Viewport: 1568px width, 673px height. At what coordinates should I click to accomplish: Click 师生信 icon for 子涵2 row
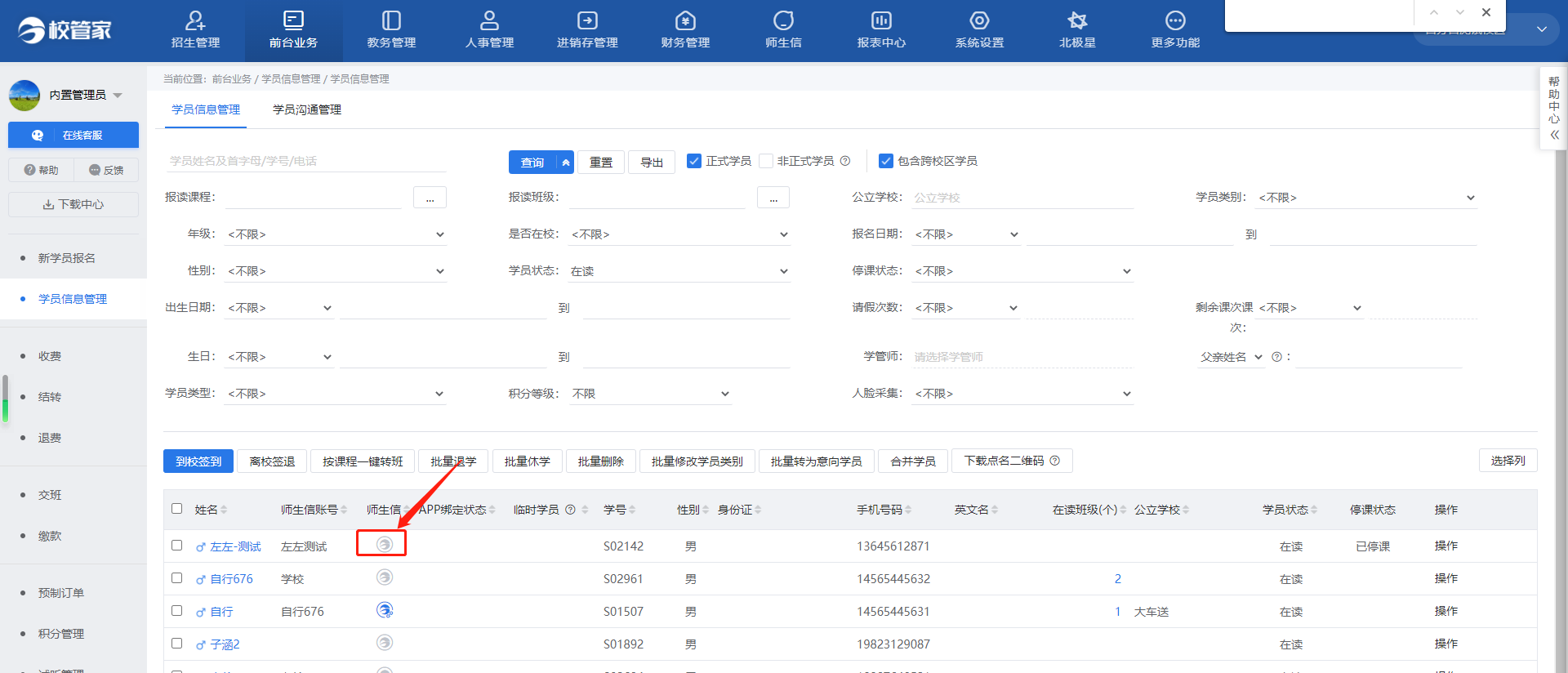tap(385, 643)
